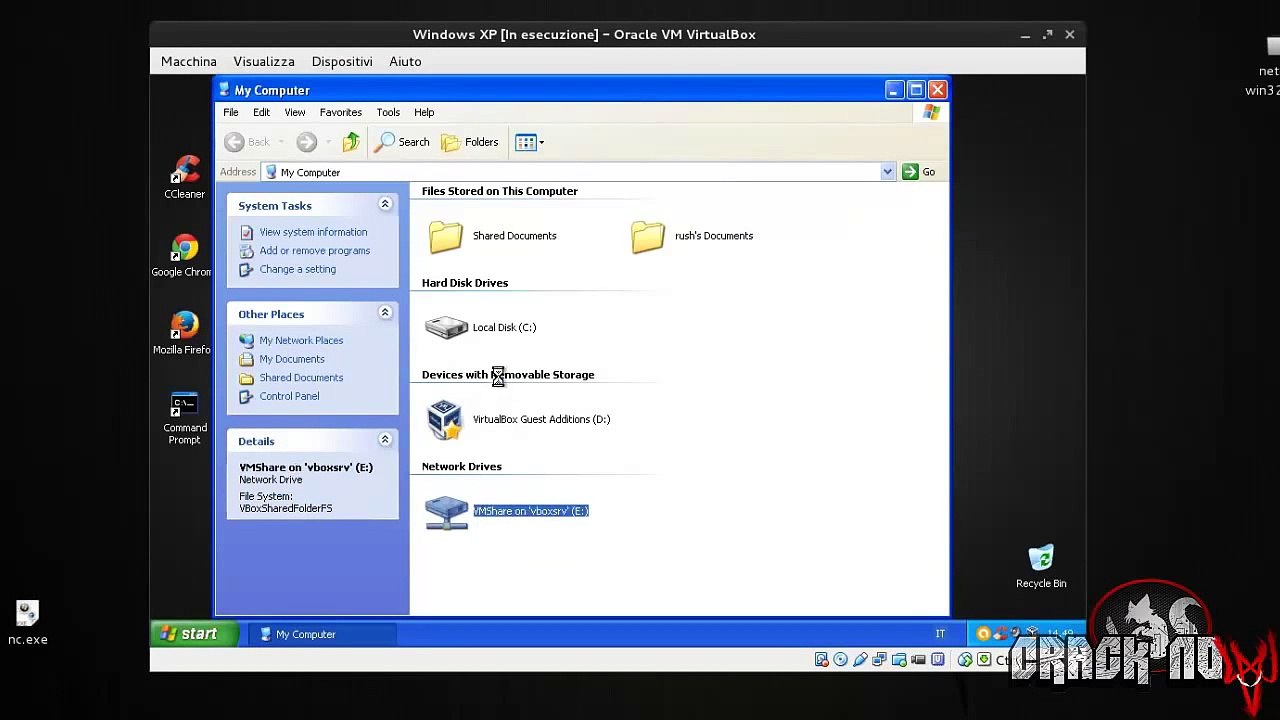Click the Go button
Viewport: 1280px width, 720px height.
(919, 172)
